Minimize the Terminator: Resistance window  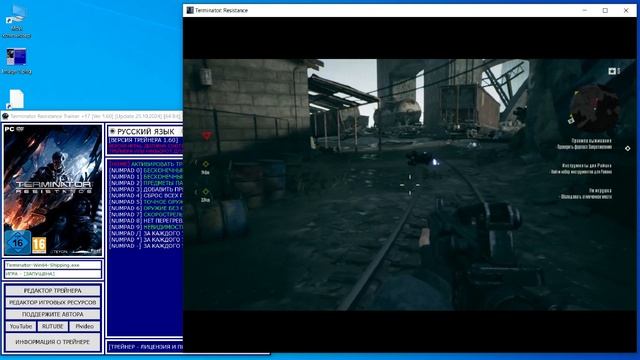coord(584,10)
